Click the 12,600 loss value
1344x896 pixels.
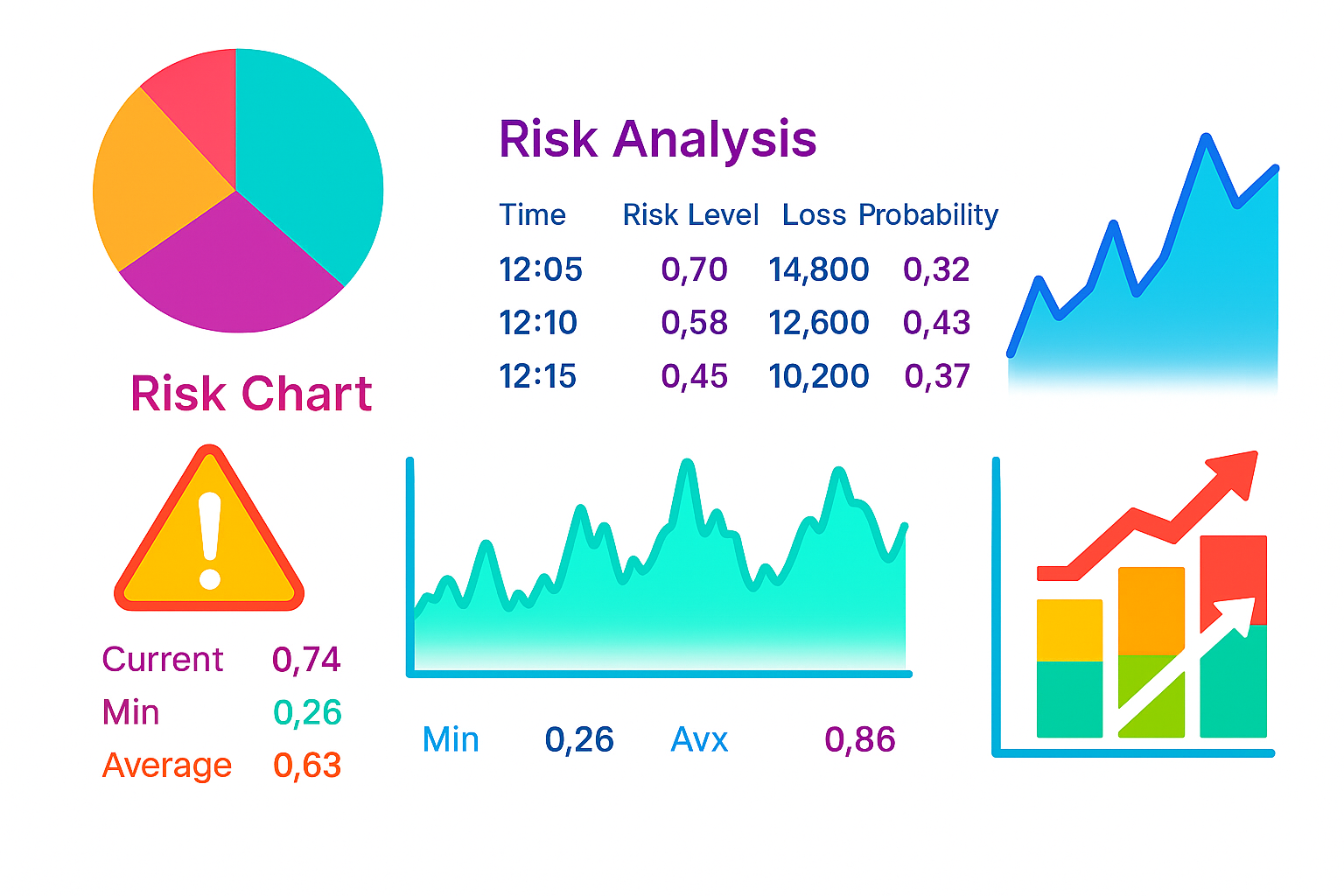coord(818,323)
